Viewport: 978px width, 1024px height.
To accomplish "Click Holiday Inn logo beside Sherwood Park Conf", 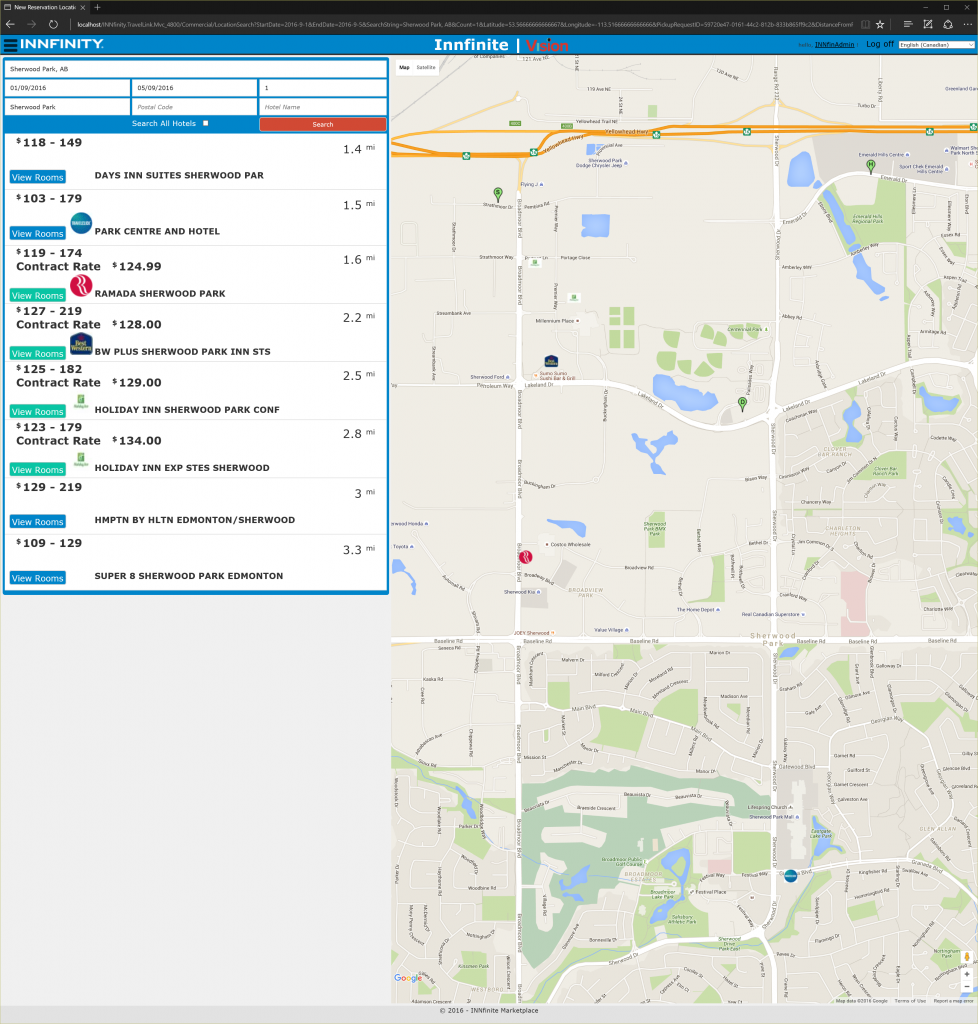I will tap(81, 402).
